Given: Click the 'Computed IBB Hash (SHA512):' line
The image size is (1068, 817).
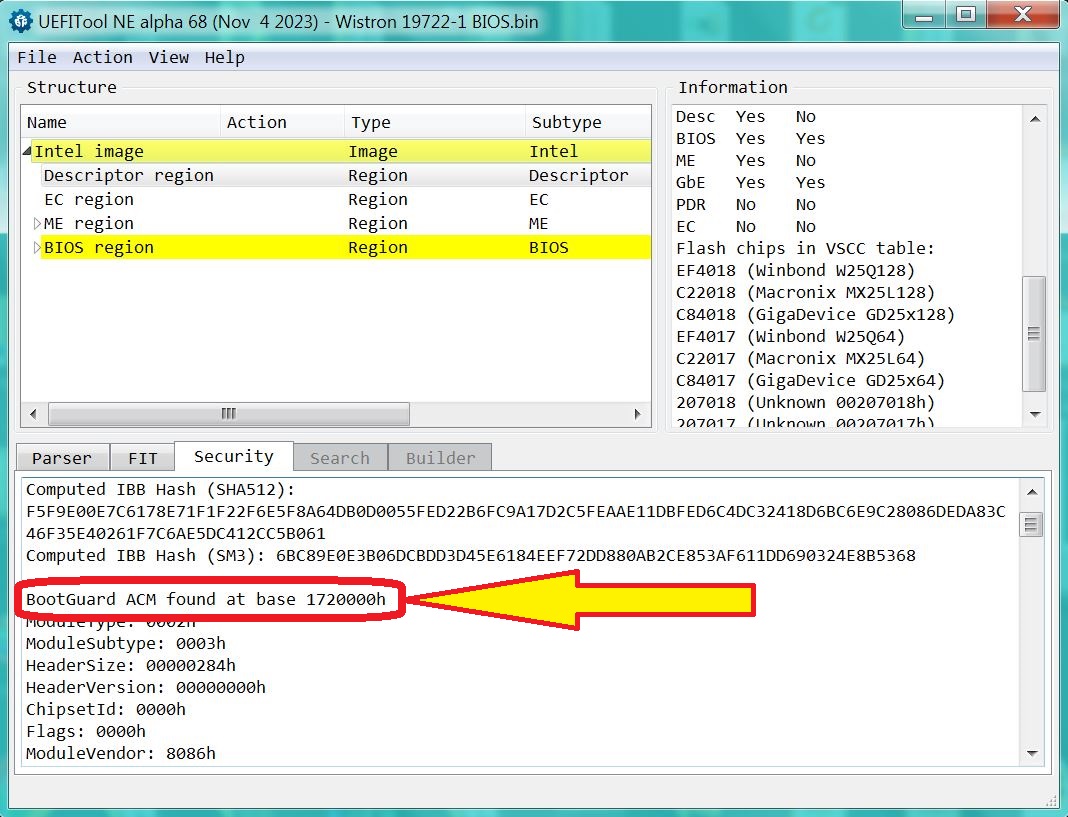Looking at the screenshot, I should (x=161, y=489).
